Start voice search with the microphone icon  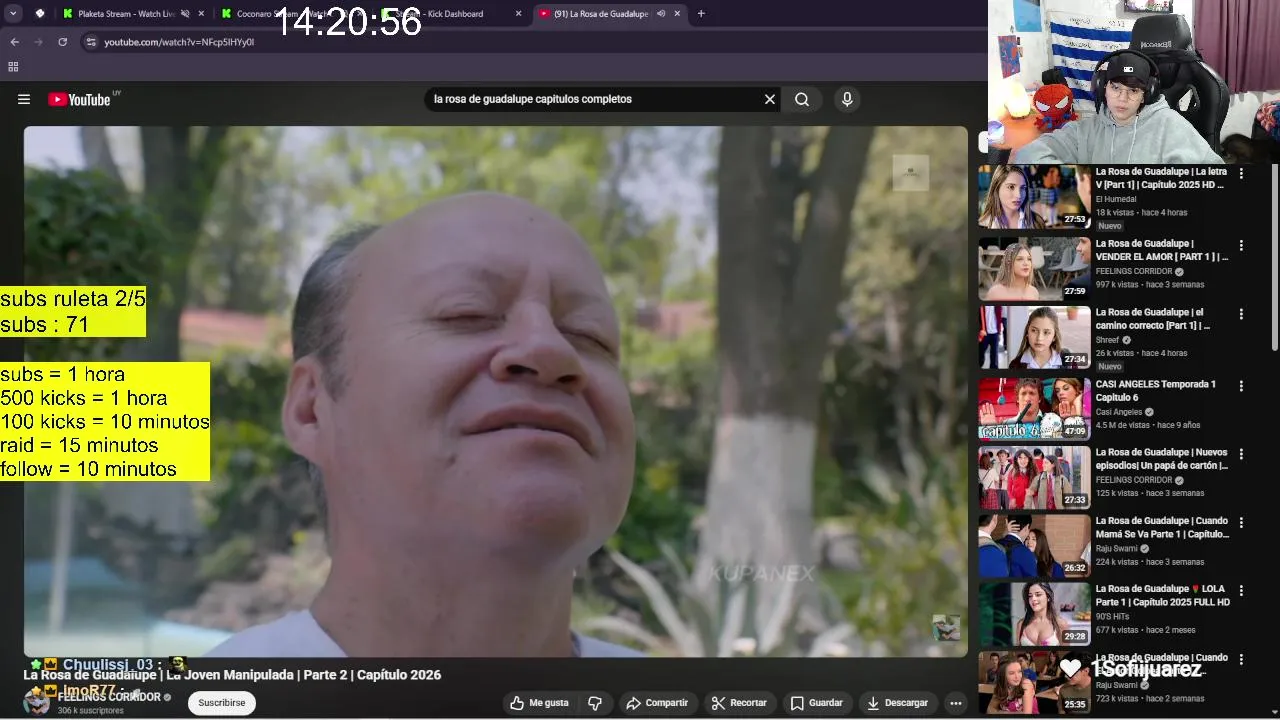[x=847, y=99]
